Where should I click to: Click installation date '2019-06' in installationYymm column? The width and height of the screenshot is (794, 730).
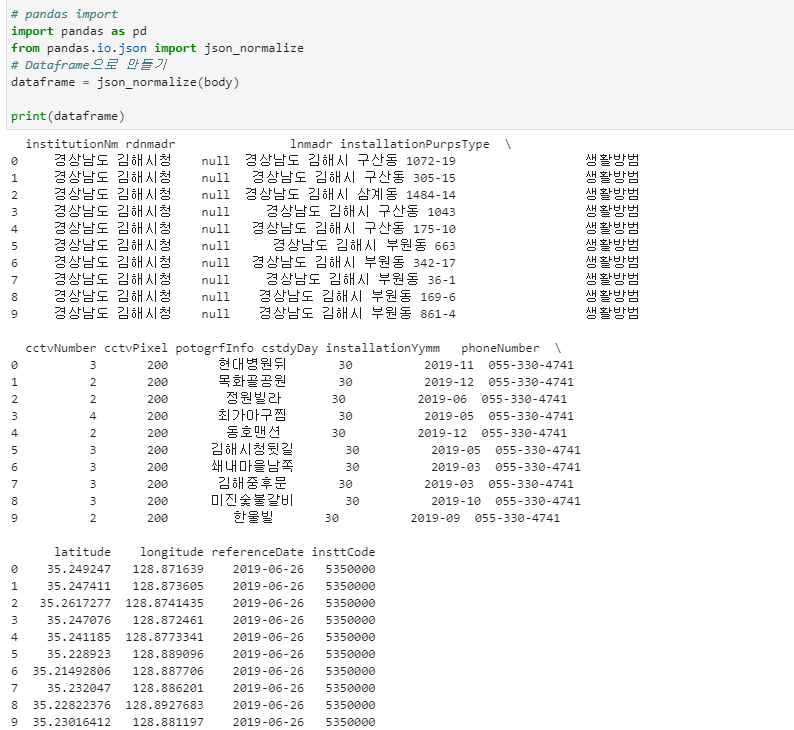click(442, 399)
